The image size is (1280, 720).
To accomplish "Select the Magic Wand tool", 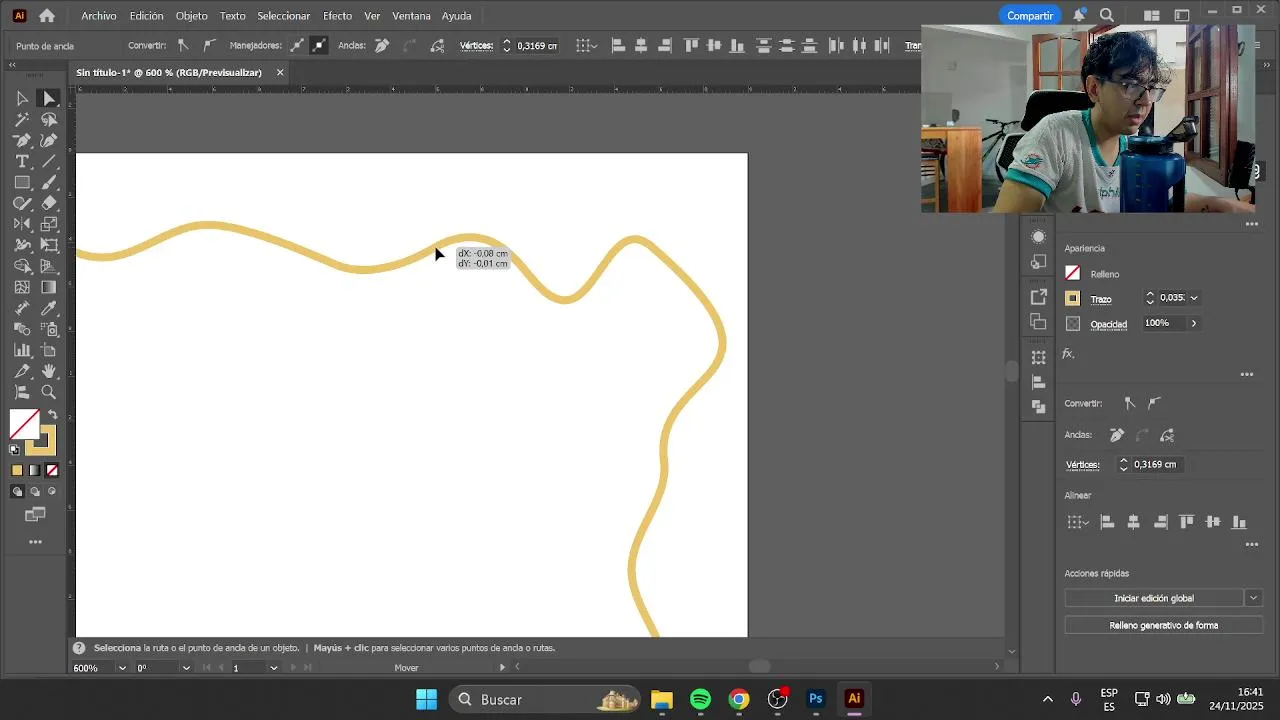I will pos(22,120).
